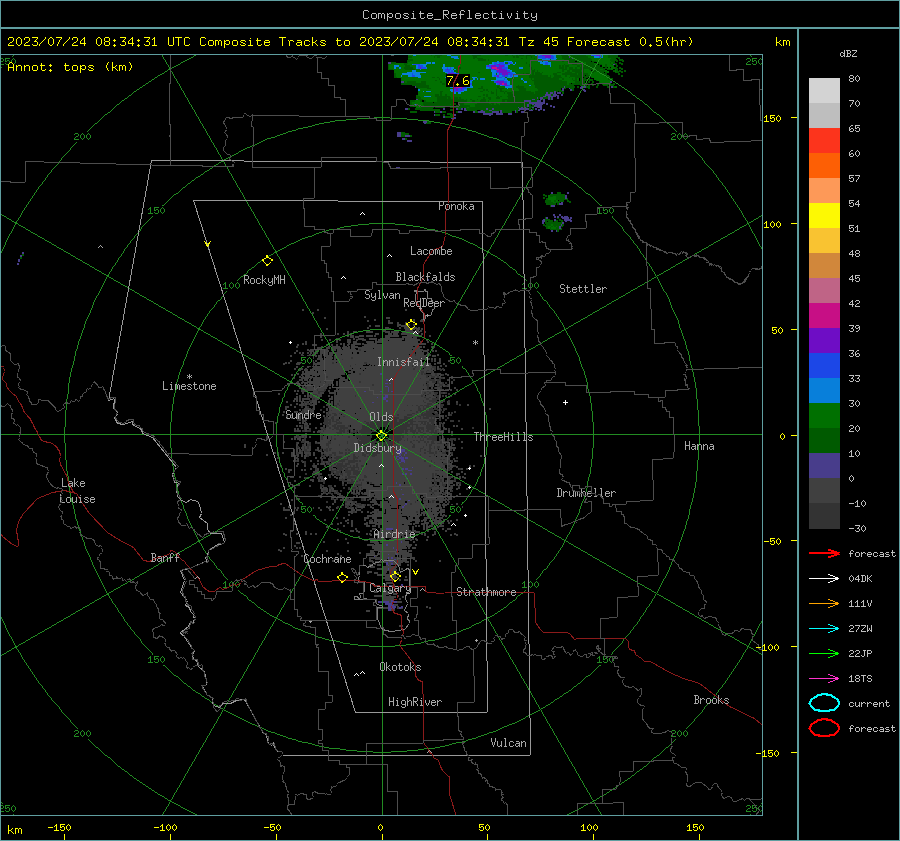Select the red 60-65 dBZ color swatch
This screenshot has width=900, height=841.
[824, 141]
